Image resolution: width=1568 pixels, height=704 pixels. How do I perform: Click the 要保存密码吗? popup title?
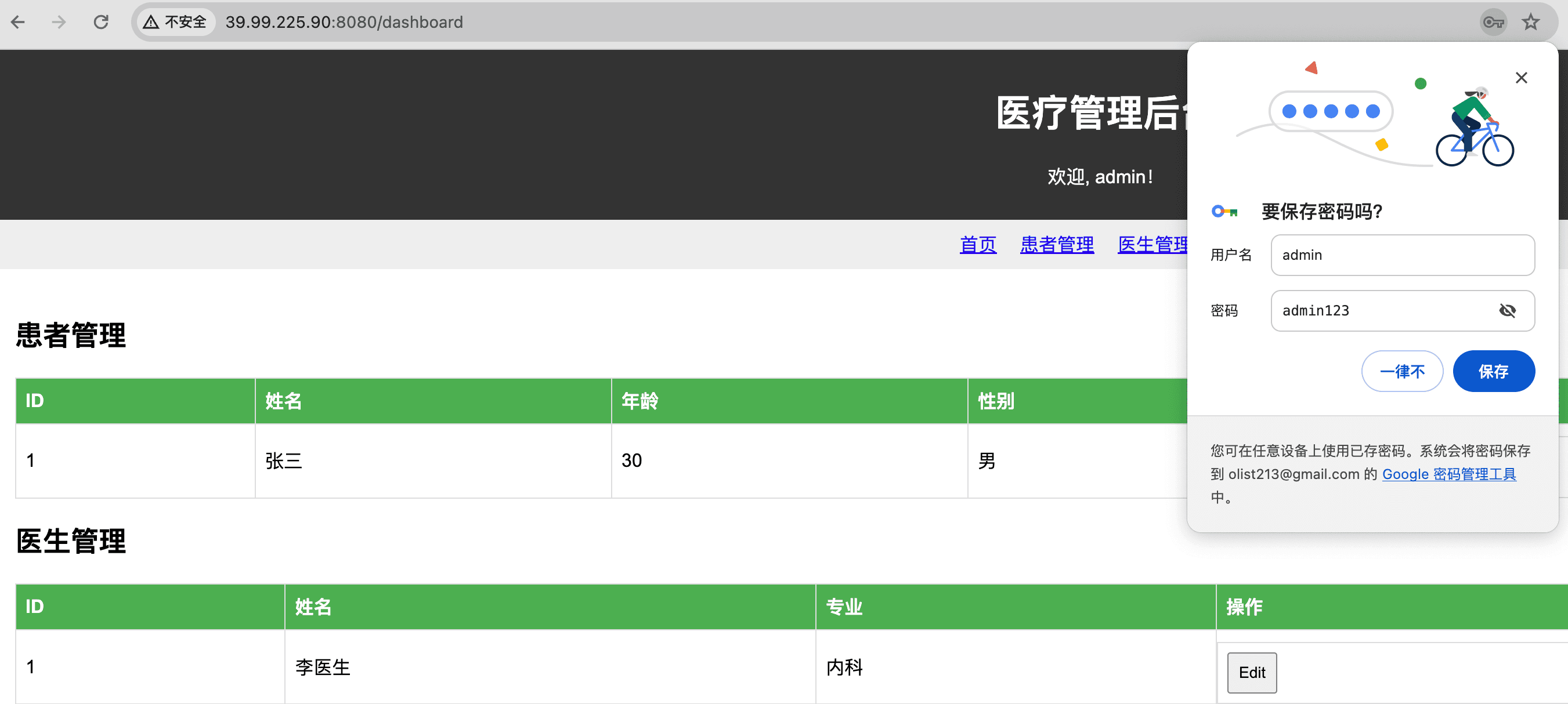[1321, 212]
